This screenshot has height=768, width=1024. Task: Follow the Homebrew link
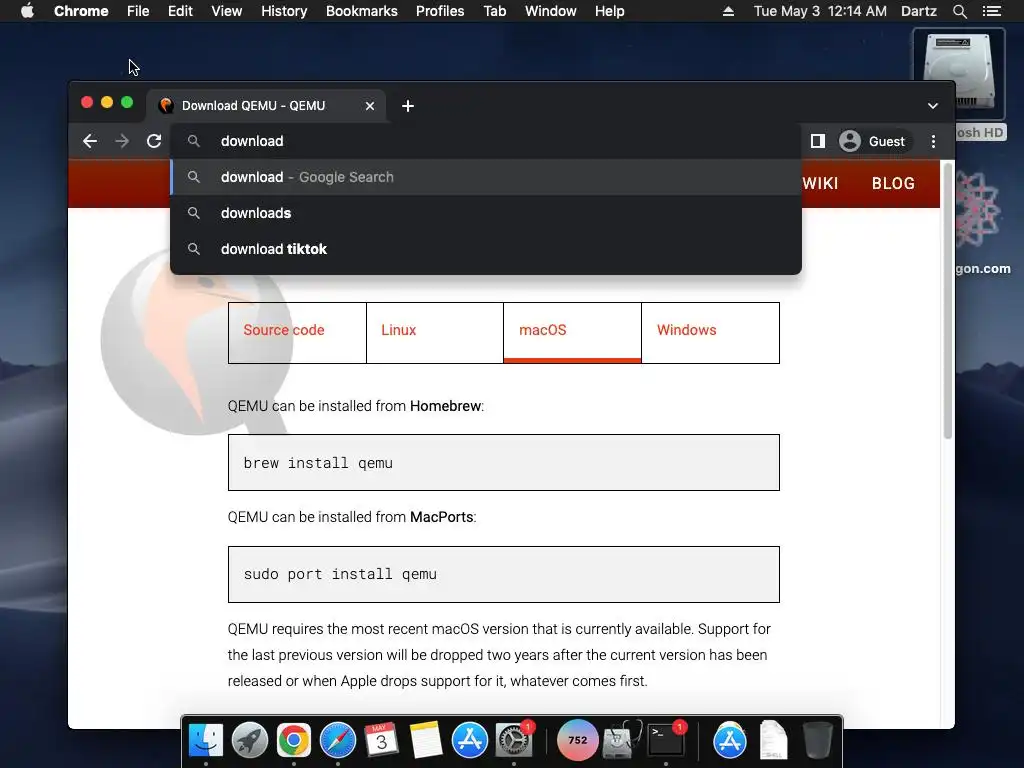pyautogui.click(x=445, y=406)
